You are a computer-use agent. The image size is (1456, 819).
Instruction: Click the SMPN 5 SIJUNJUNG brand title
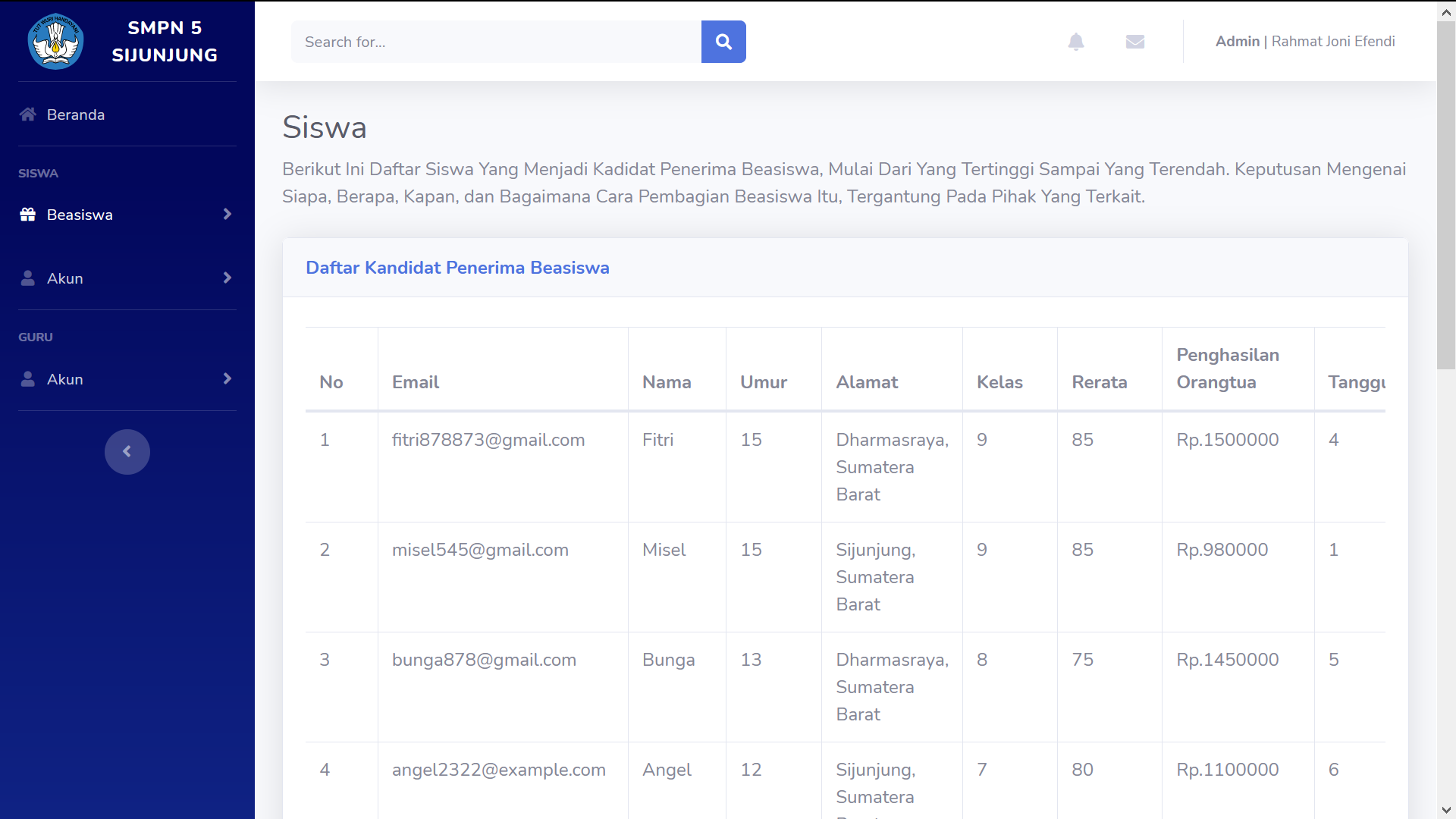click(x=165, y=42)
